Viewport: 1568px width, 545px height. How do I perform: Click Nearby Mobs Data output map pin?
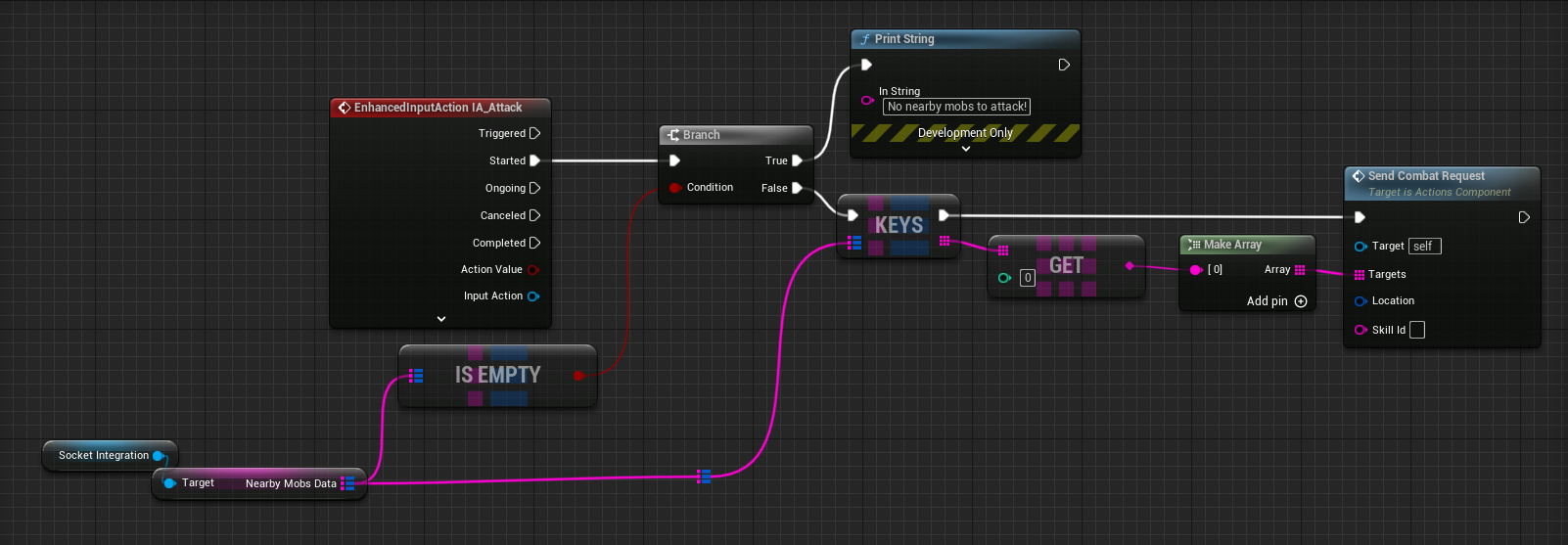(347, 483)
